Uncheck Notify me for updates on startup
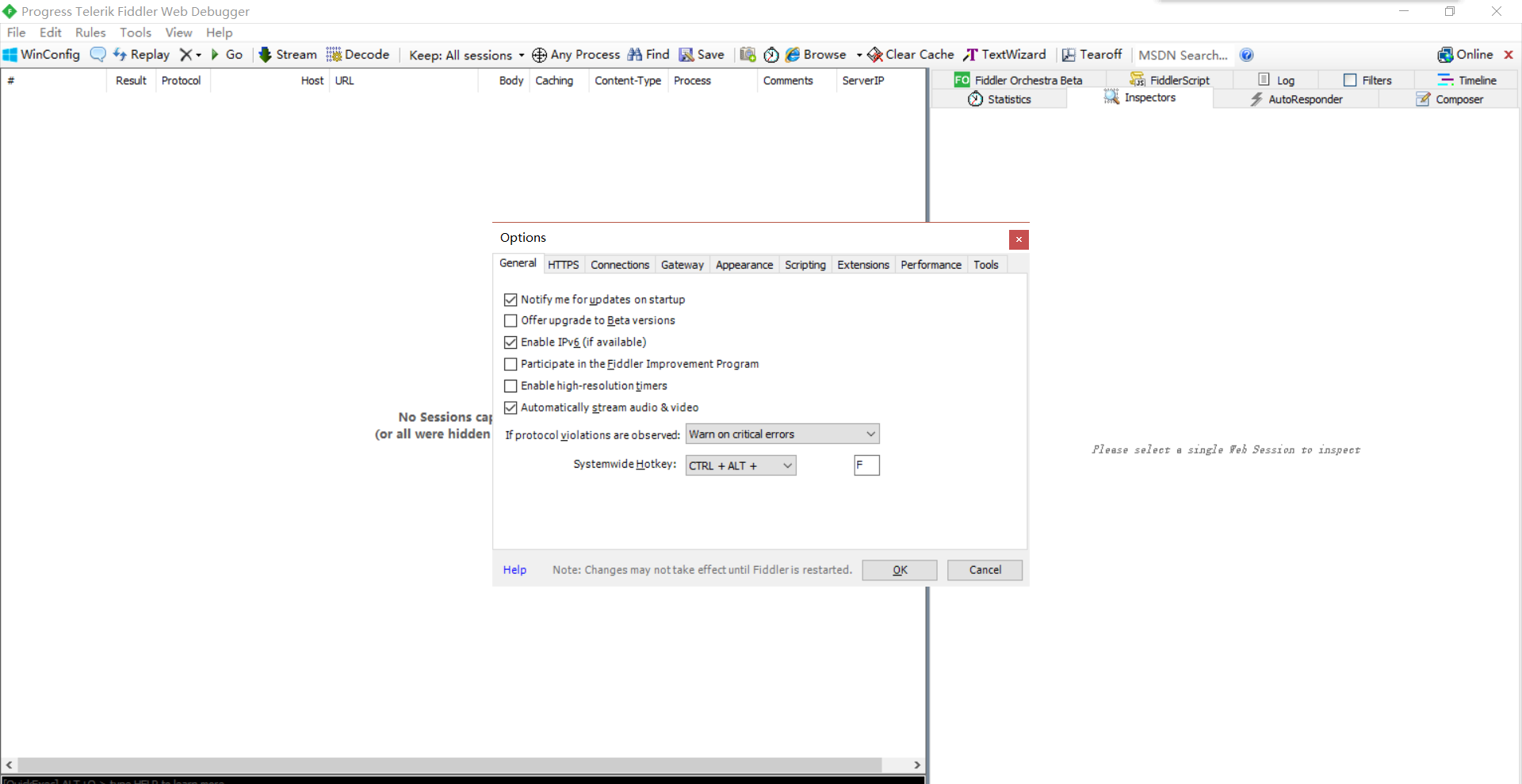The width and height of the screenshot is (1522, 784). click(511, 300)
